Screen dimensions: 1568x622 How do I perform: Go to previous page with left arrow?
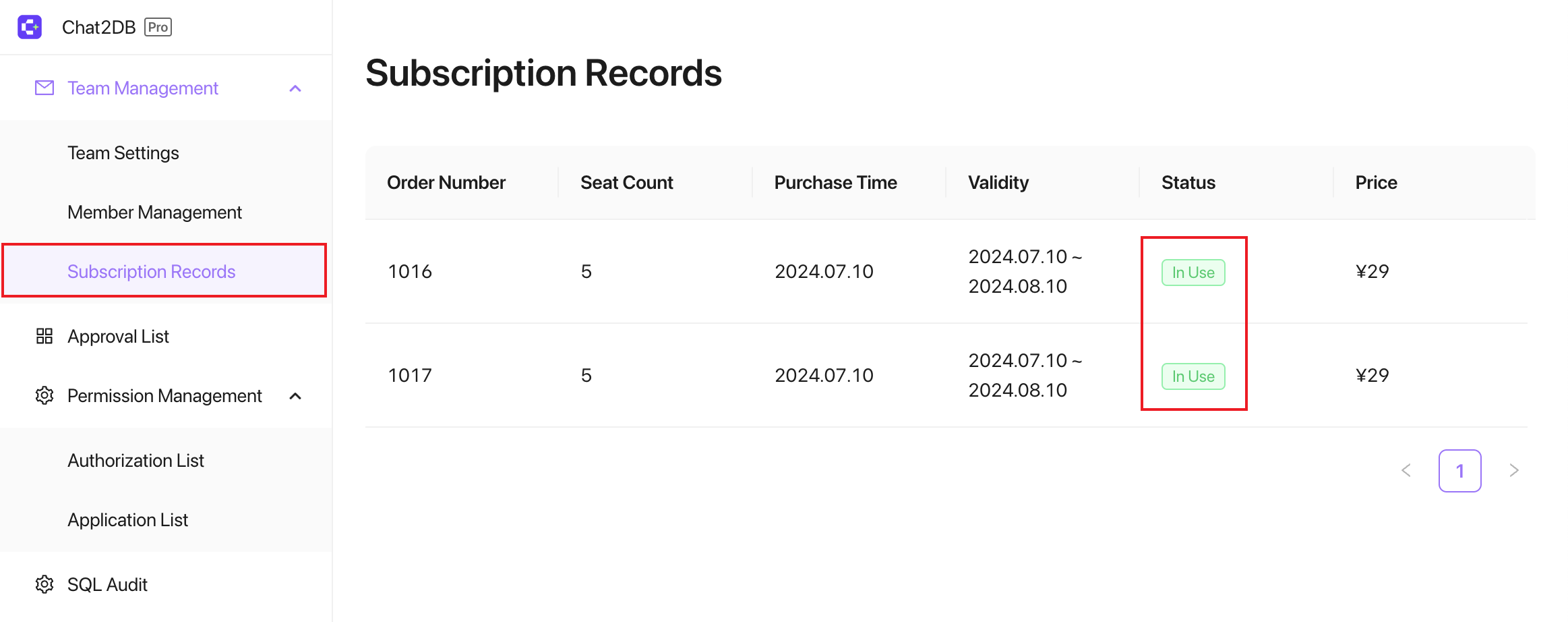click(1406, 470)
